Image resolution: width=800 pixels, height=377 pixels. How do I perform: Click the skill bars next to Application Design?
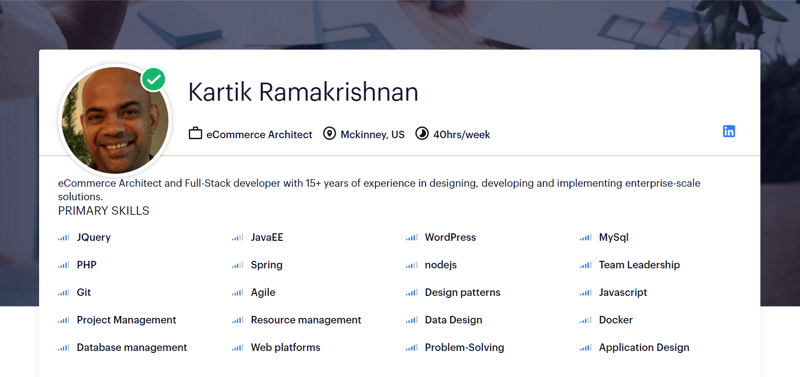[586, 348]
